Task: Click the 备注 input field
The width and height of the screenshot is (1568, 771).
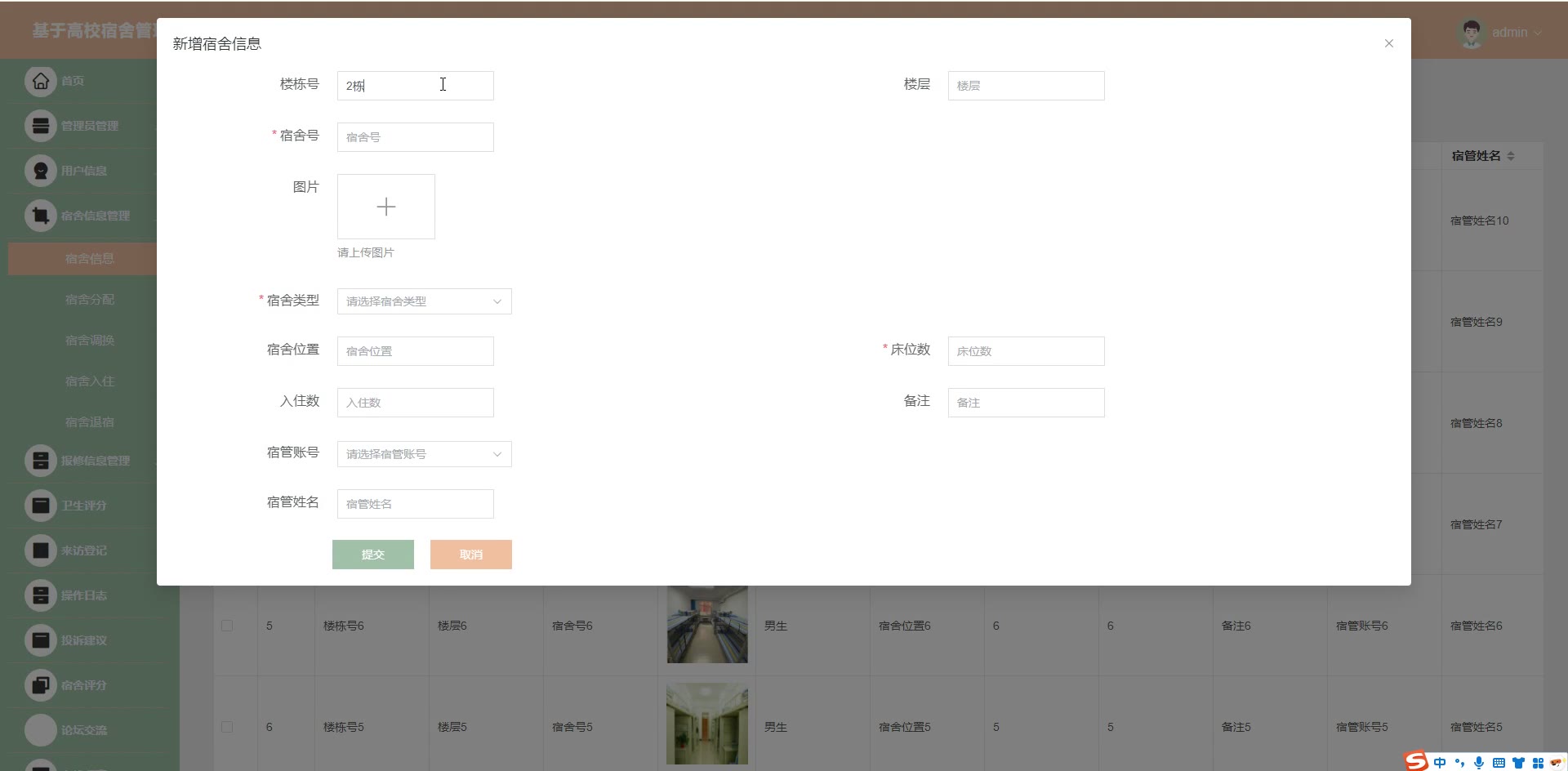Action: click(1027, 403)
